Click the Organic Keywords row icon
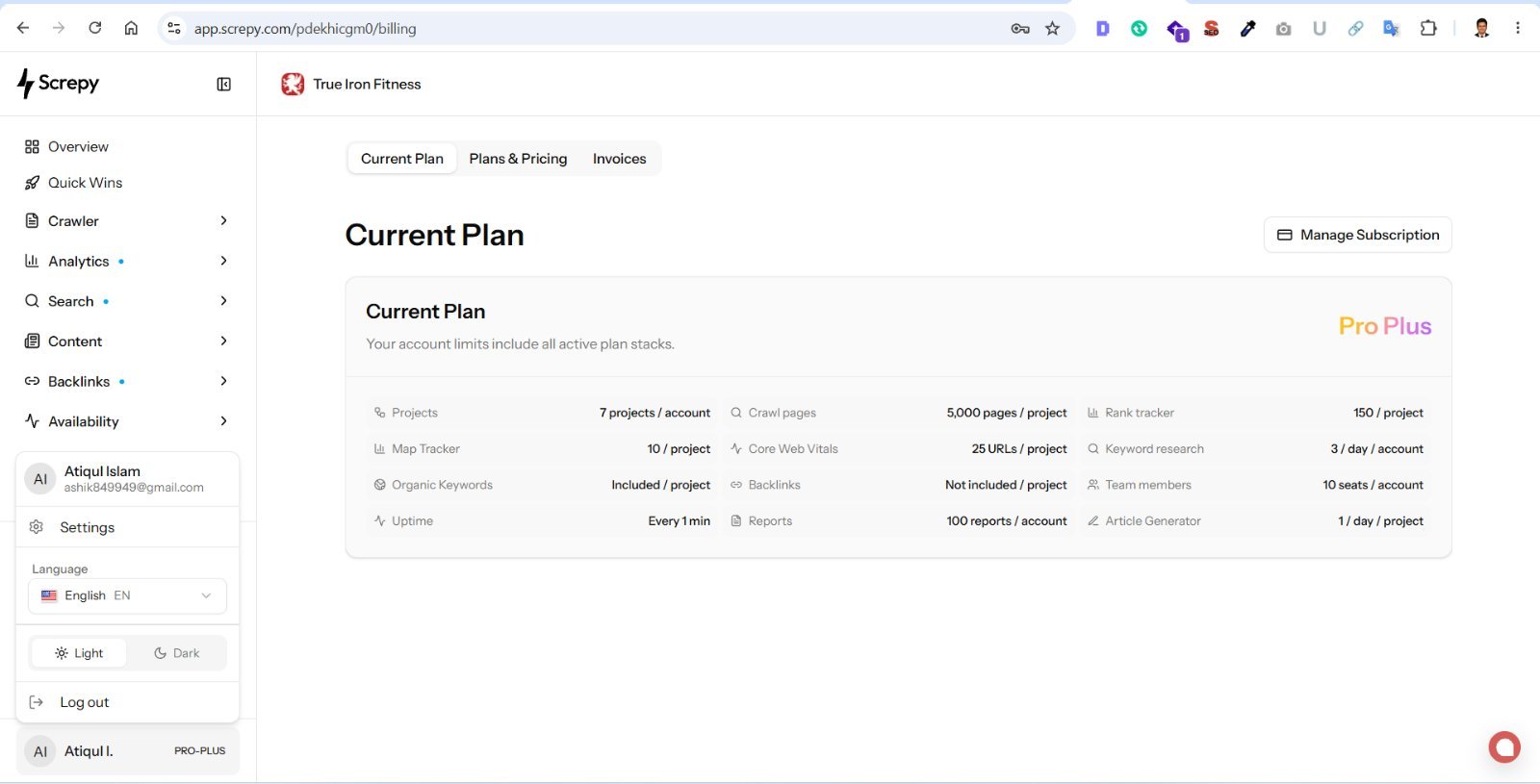 coord(379,485)
